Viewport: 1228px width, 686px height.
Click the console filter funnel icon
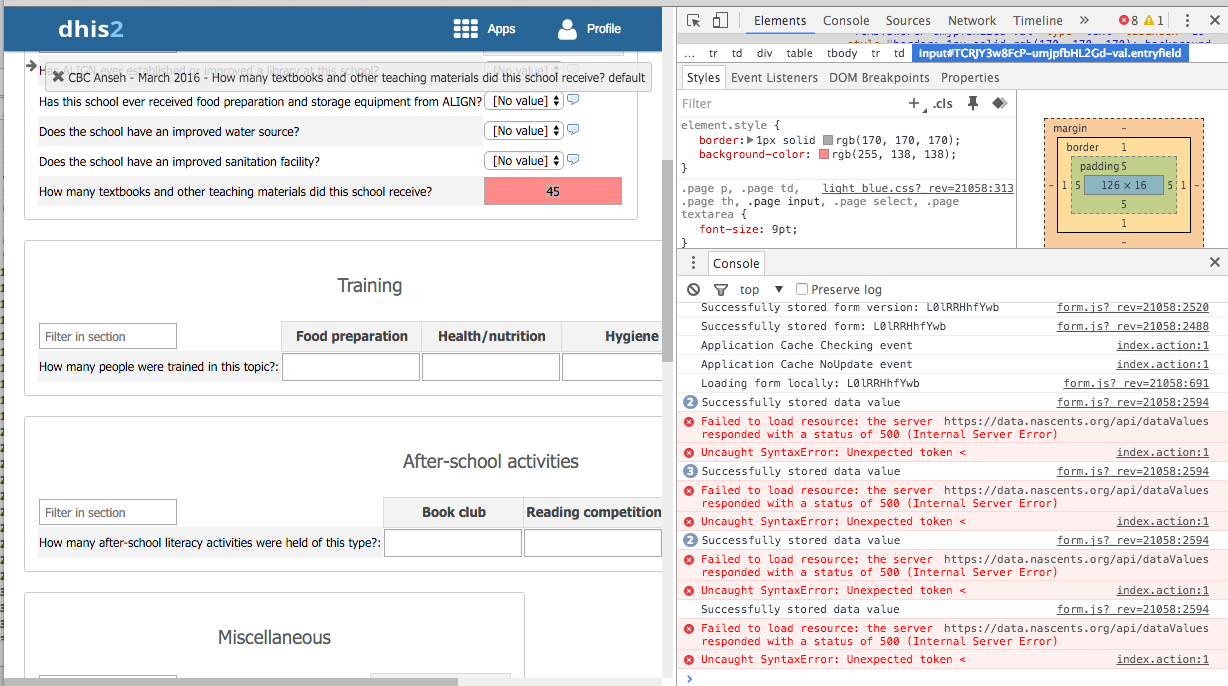(x=720, y=289)
